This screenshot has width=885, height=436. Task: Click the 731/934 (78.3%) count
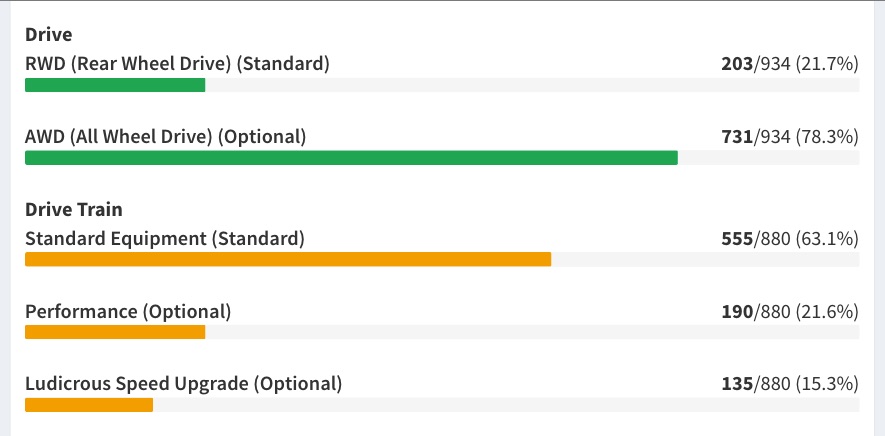790,137
